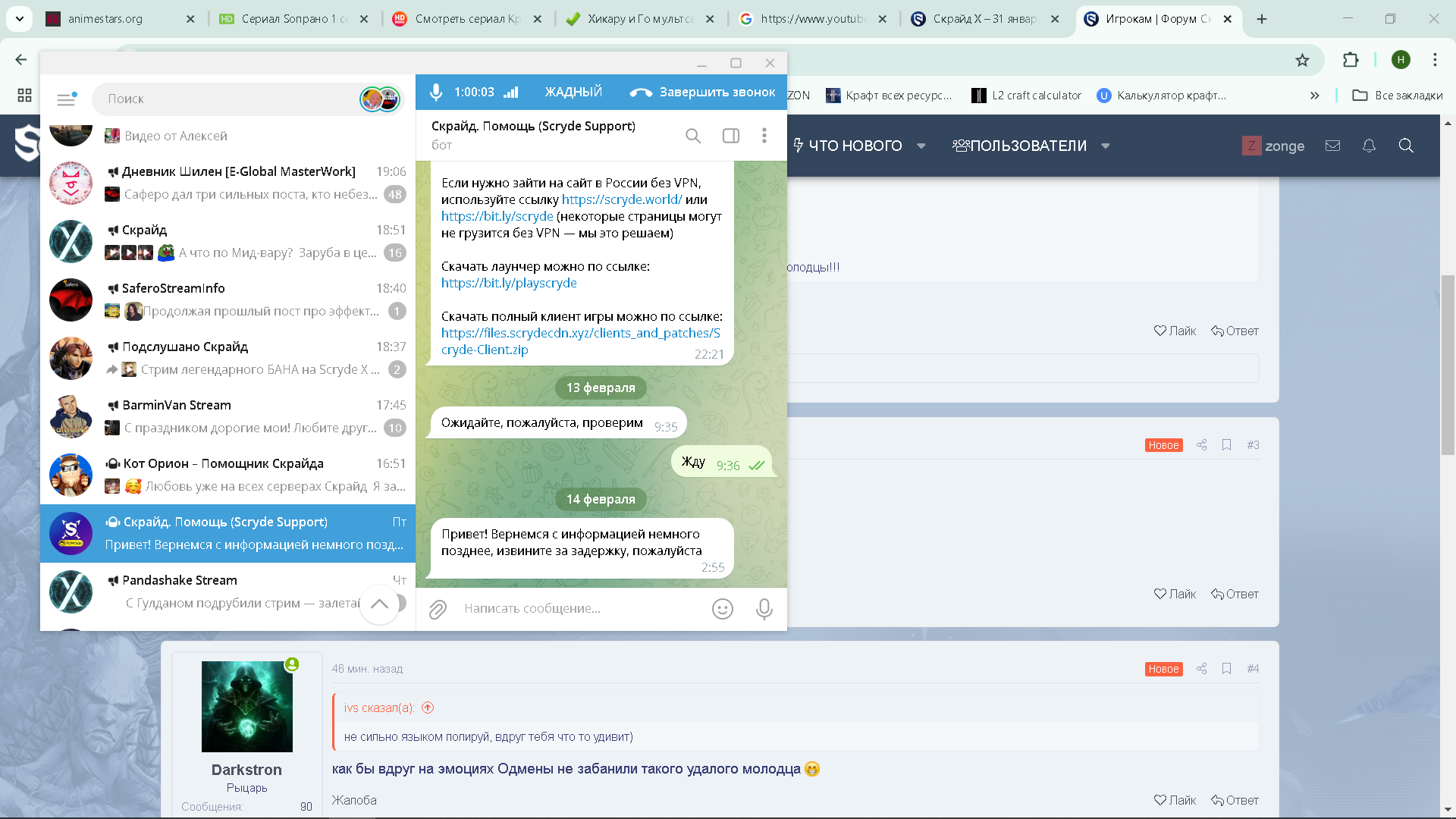This screenshot has height=819, width=1456.
Task: Expand hidden bookmarks chevron in bookmarks bar
Action: pos(1314,96)
